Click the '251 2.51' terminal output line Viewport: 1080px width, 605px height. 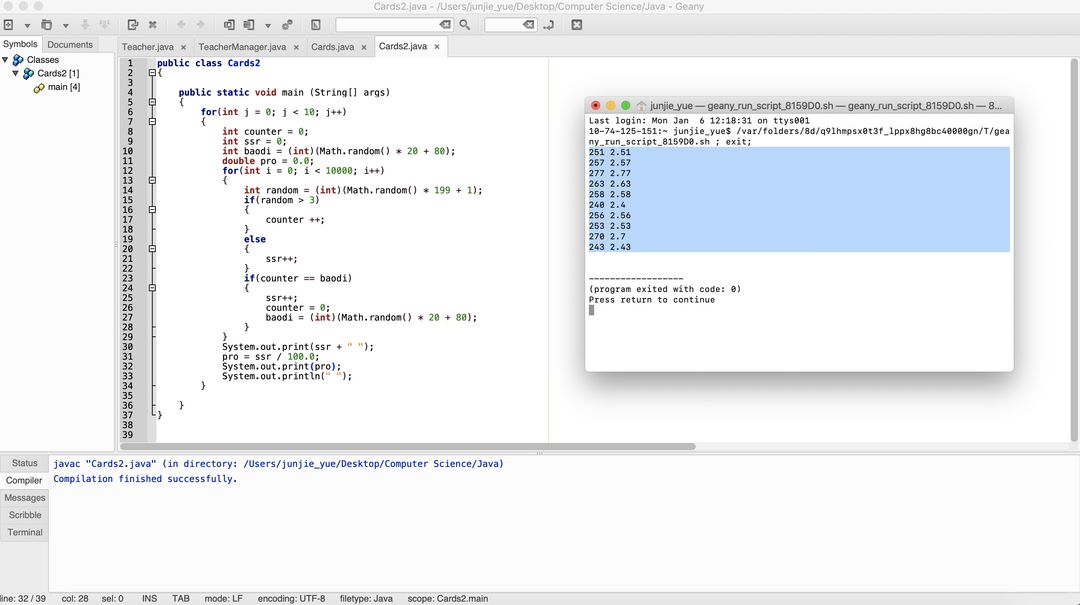(x=610, y=152)
